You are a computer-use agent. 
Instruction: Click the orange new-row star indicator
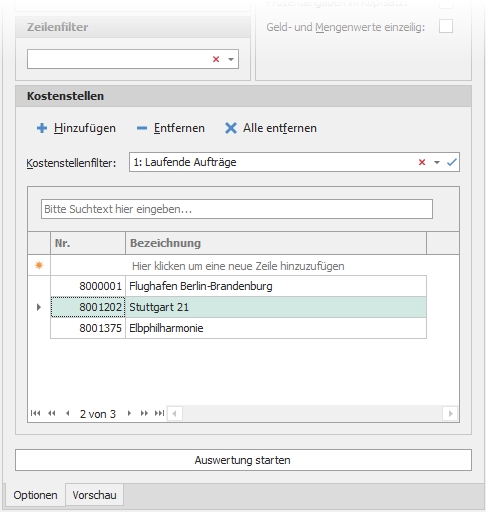[x=39, y=265]
